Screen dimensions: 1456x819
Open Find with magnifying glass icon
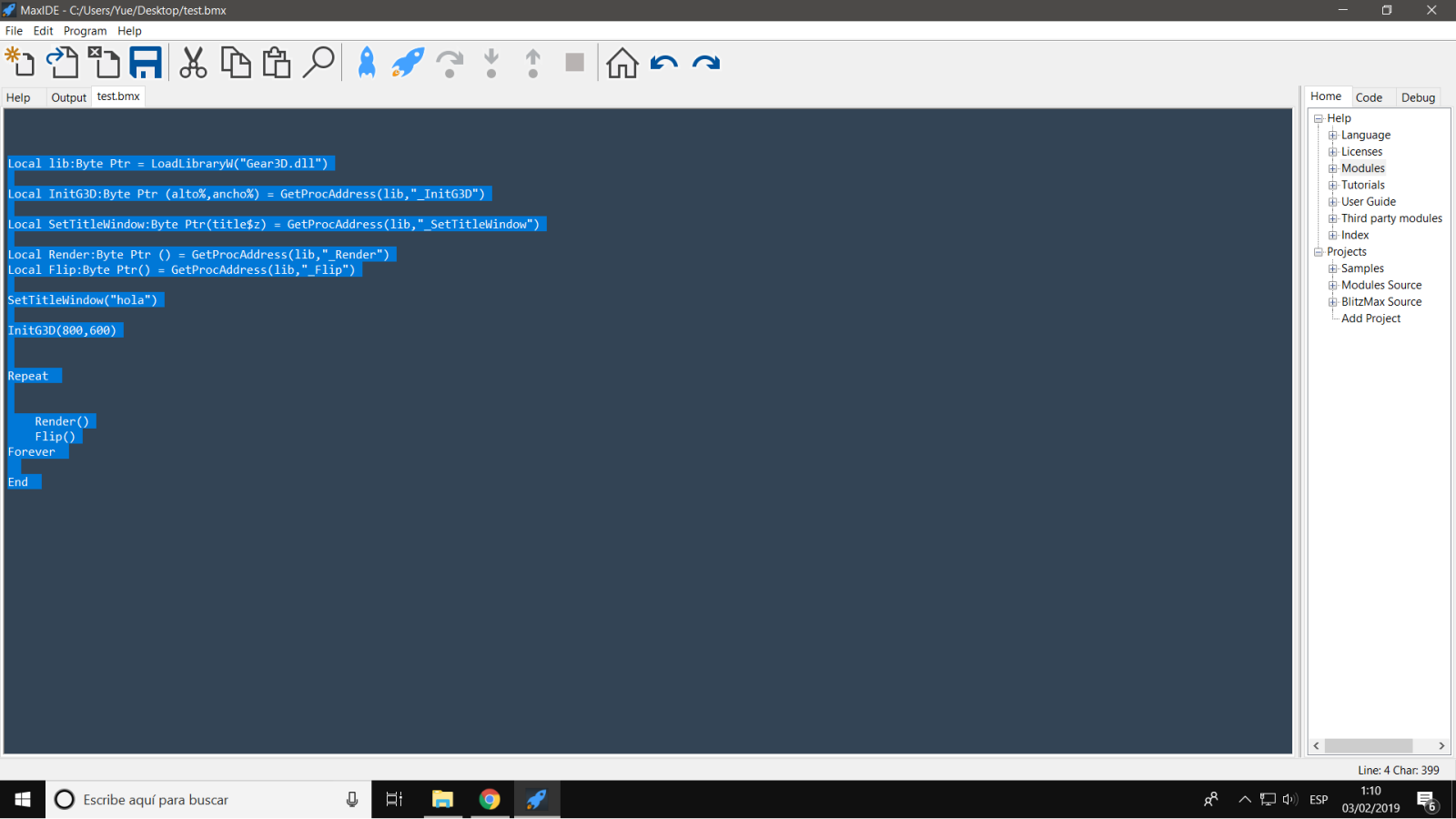coord(318,63)
